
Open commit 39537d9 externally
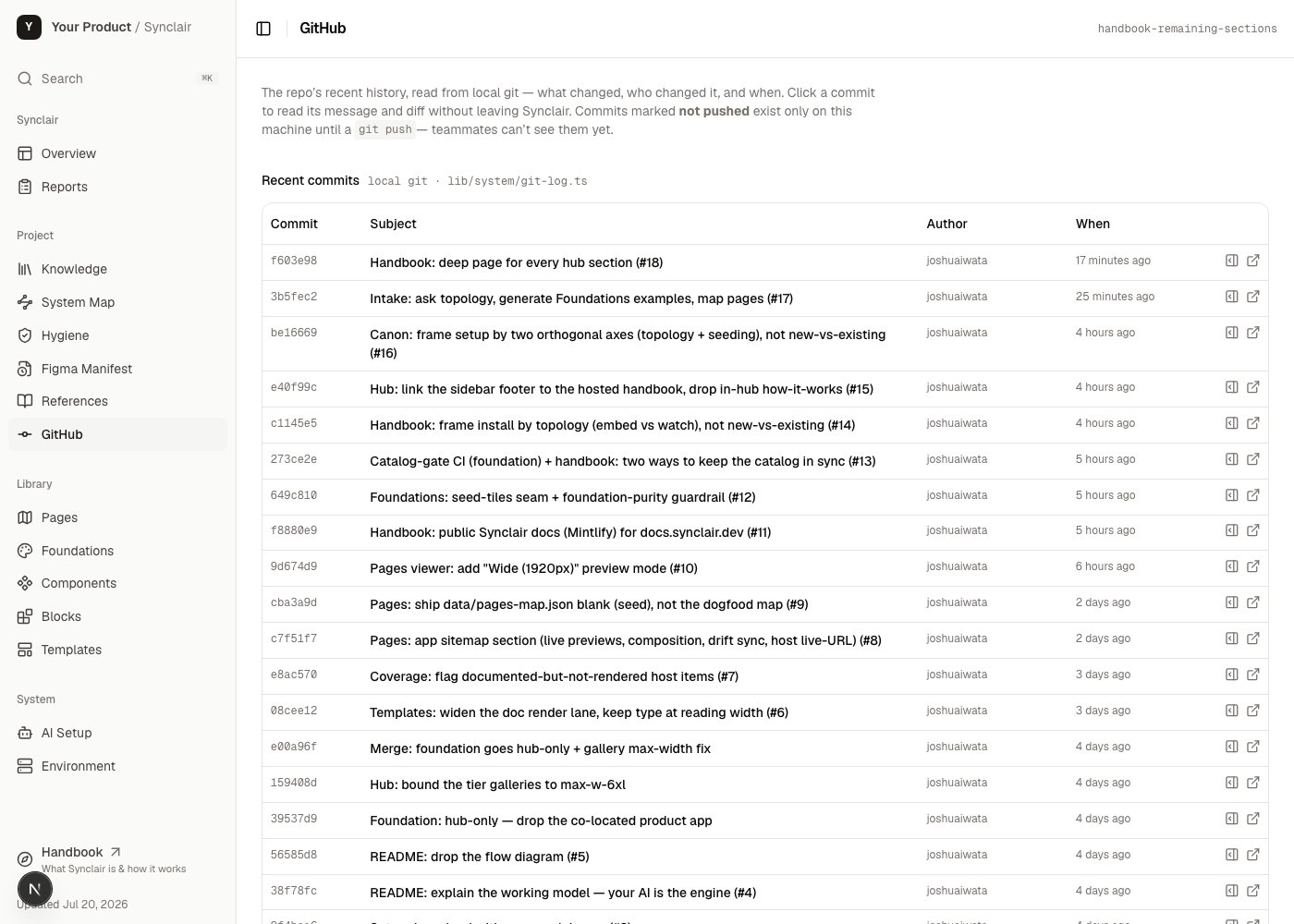1253,819
